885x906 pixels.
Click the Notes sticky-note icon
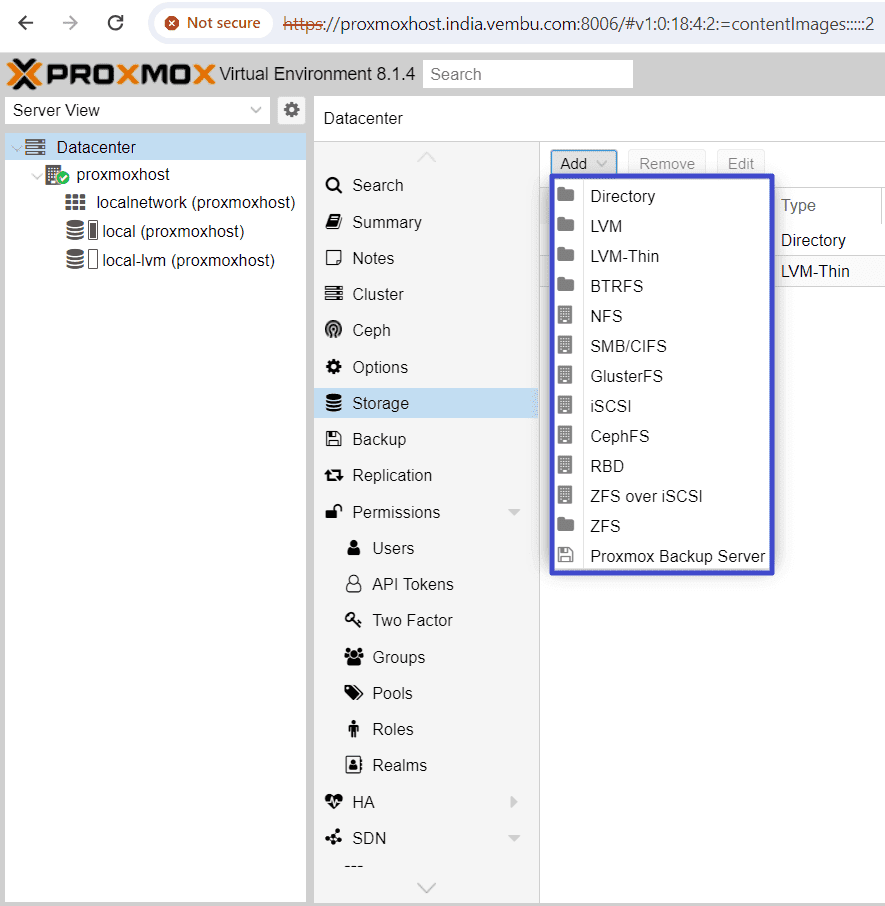click(x=333, y=258)
